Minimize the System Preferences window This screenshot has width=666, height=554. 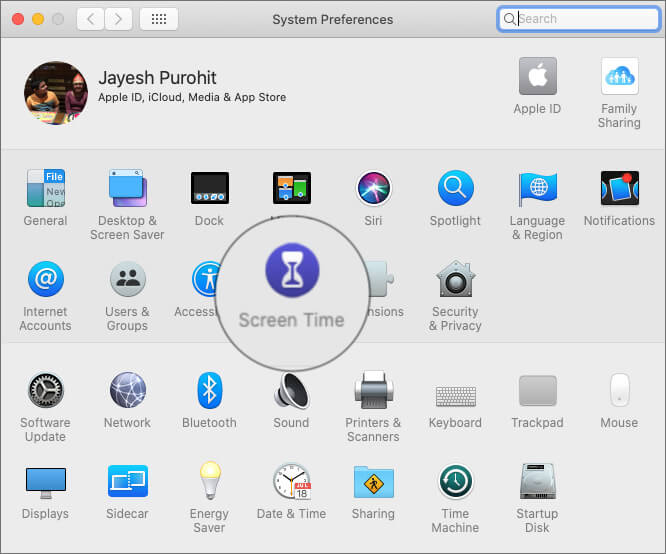[x=38, y=19]
